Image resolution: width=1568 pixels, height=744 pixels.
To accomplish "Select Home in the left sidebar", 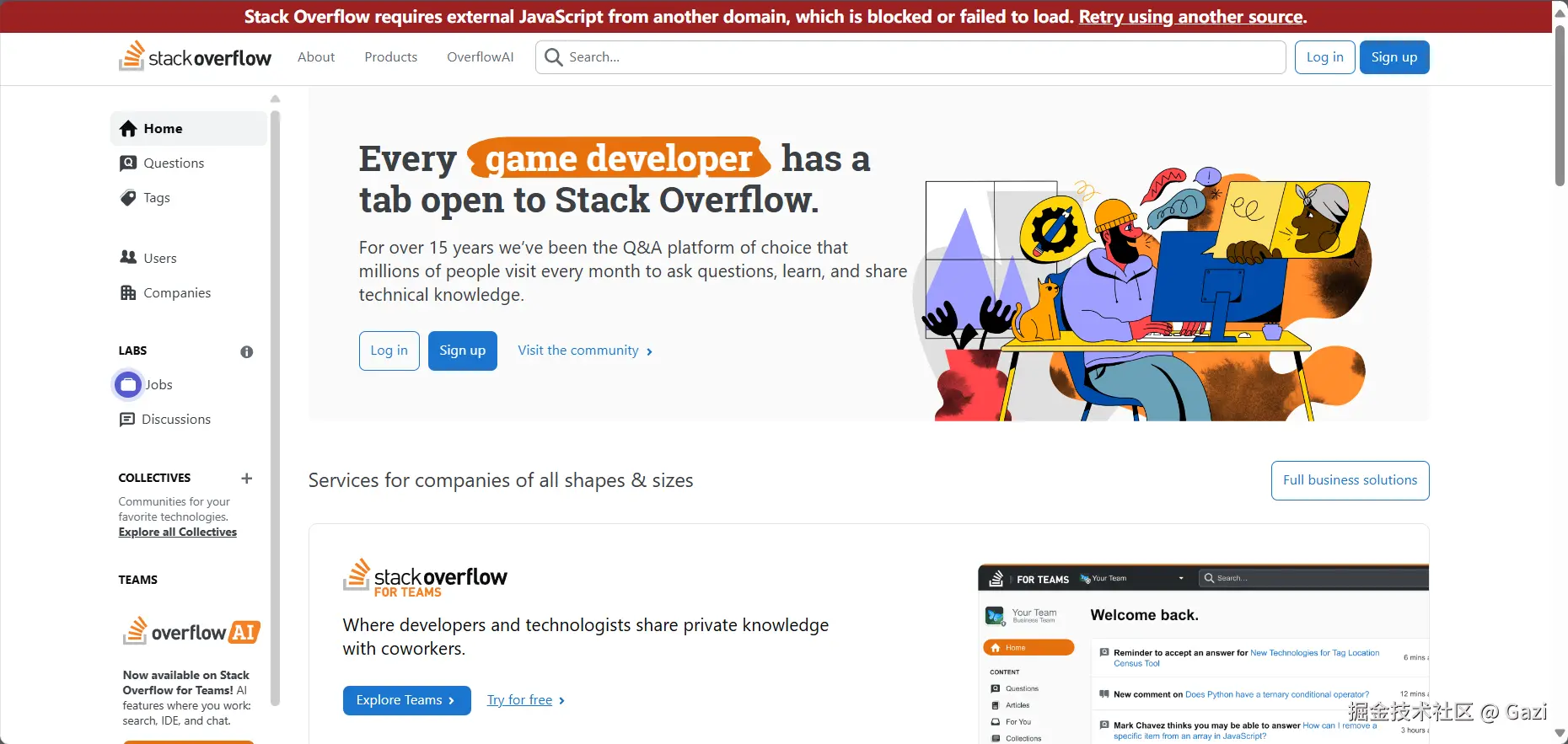I will 189,128.
